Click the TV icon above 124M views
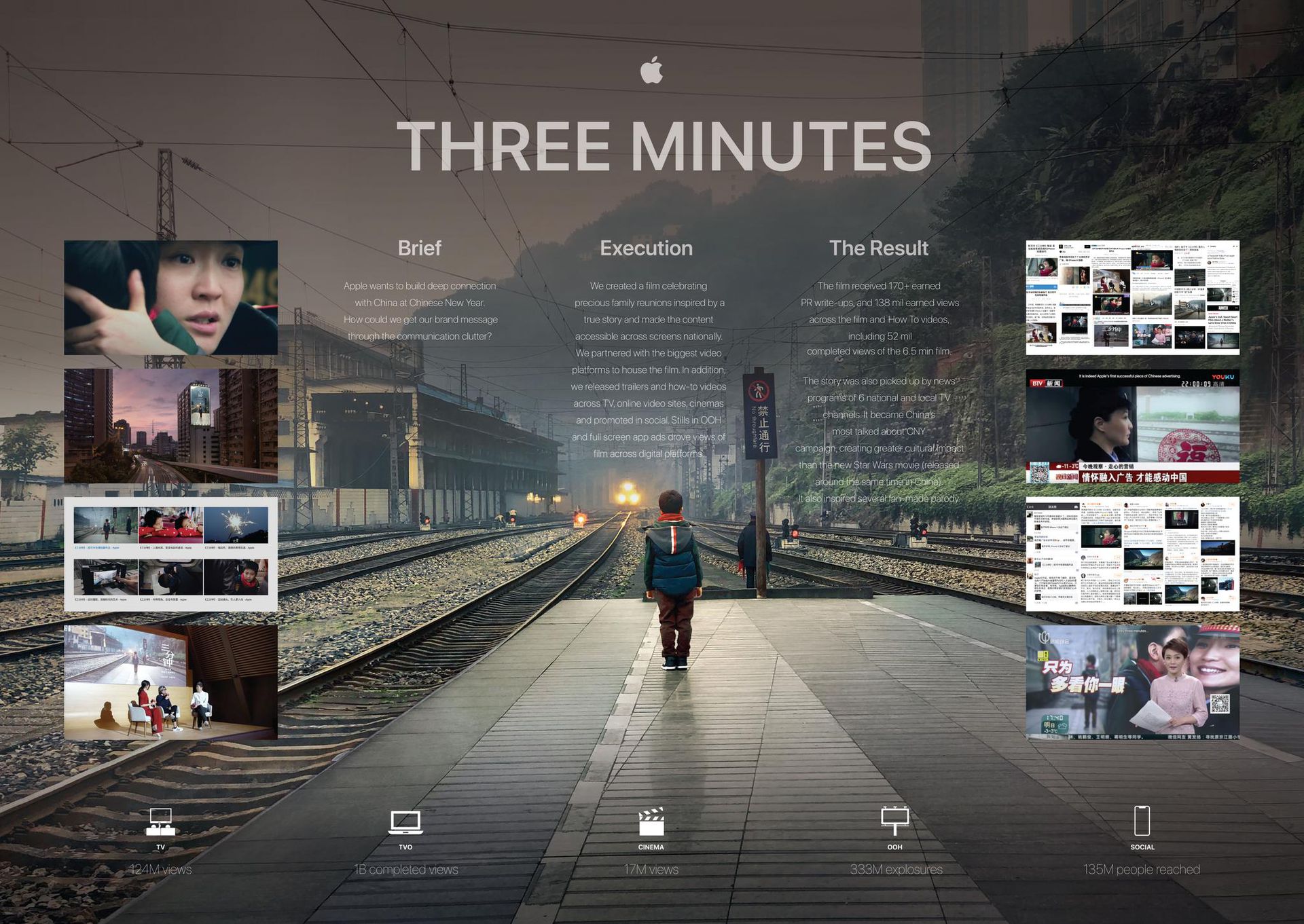The width and height of the screenshot is (1304, 924). [160, 821]
